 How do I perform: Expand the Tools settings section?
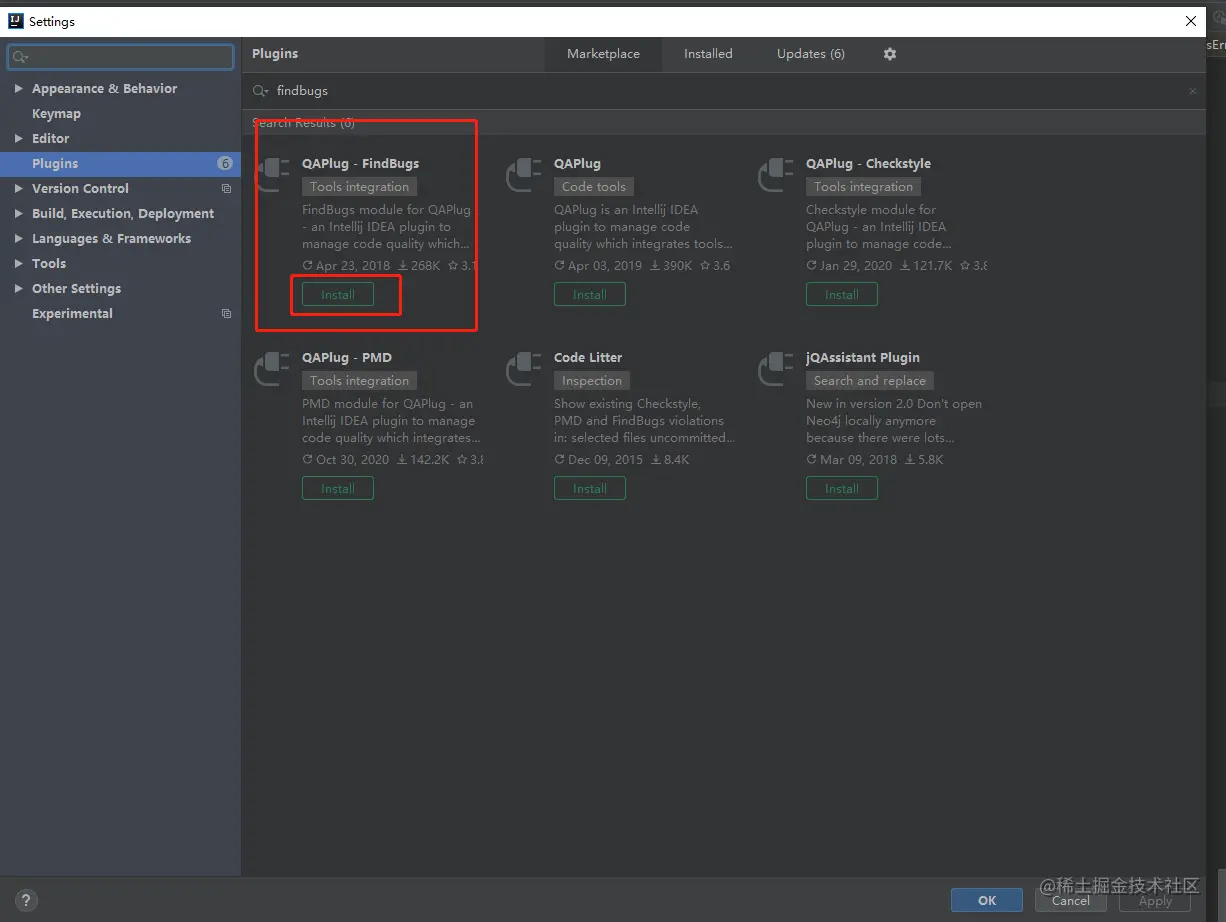click(18, 264)
